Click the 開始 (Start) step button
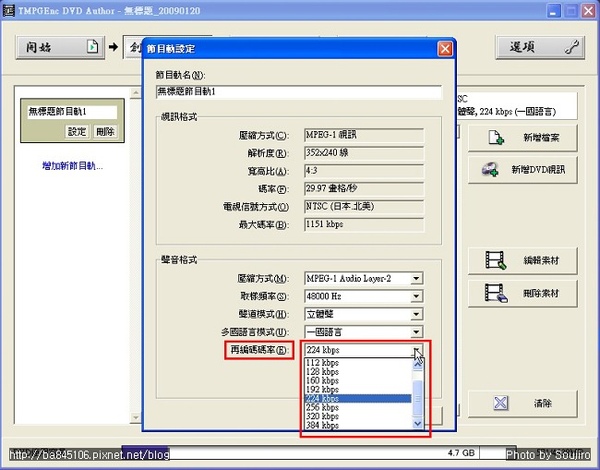Viewport: 600px width, 470px height. (60, 47)
